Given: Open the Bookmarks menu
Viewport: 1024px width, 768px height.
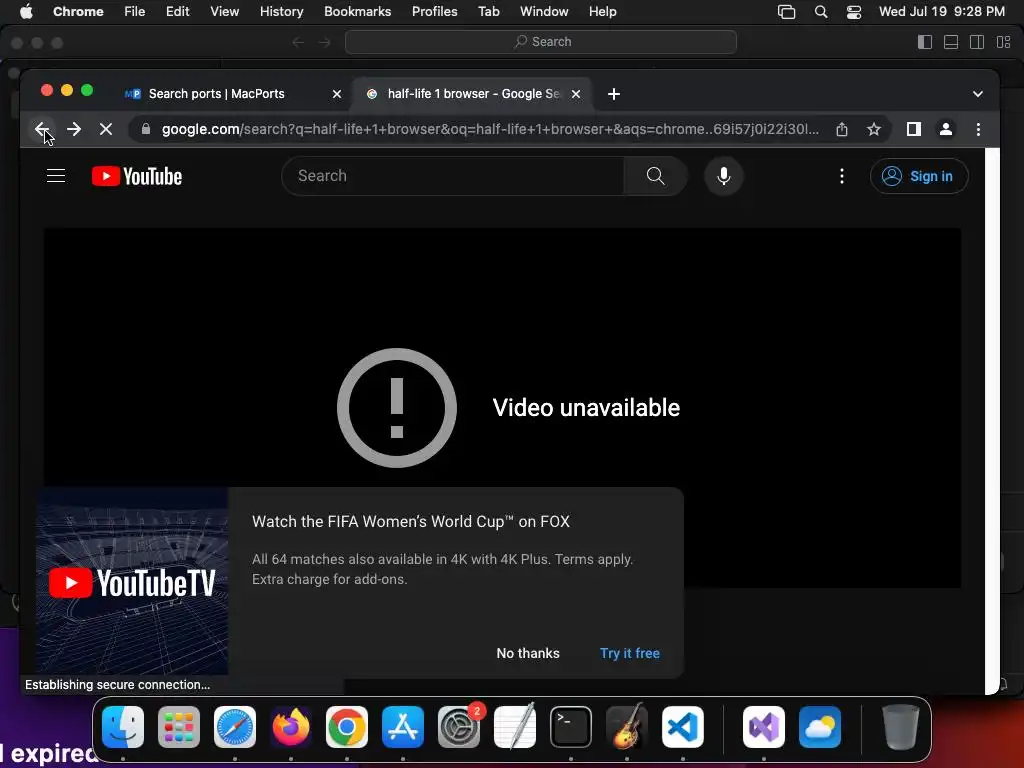Looking at the screenshot, I should click(x=358, y=12).
